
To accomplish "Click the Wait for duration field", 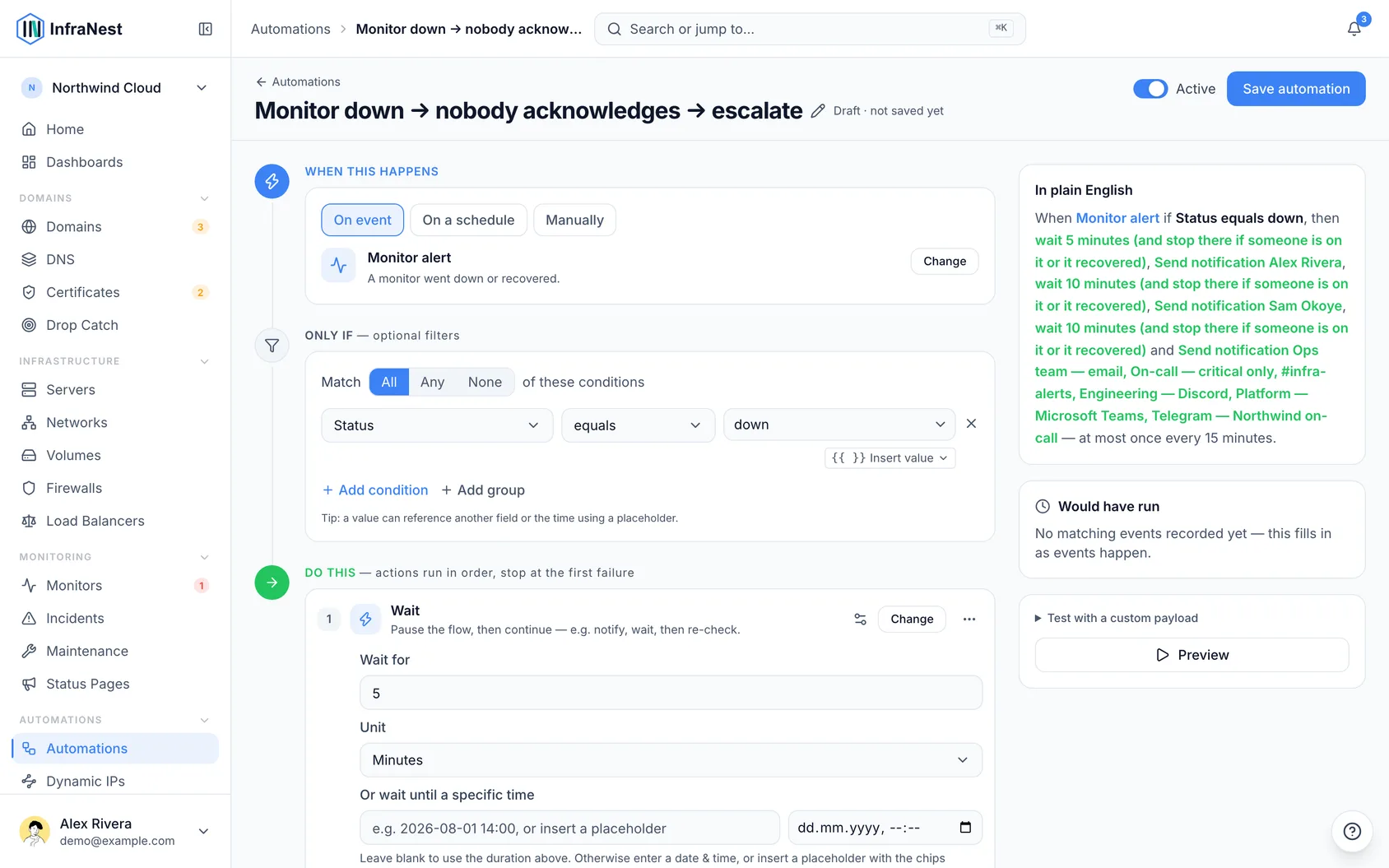I will [671, 693].
